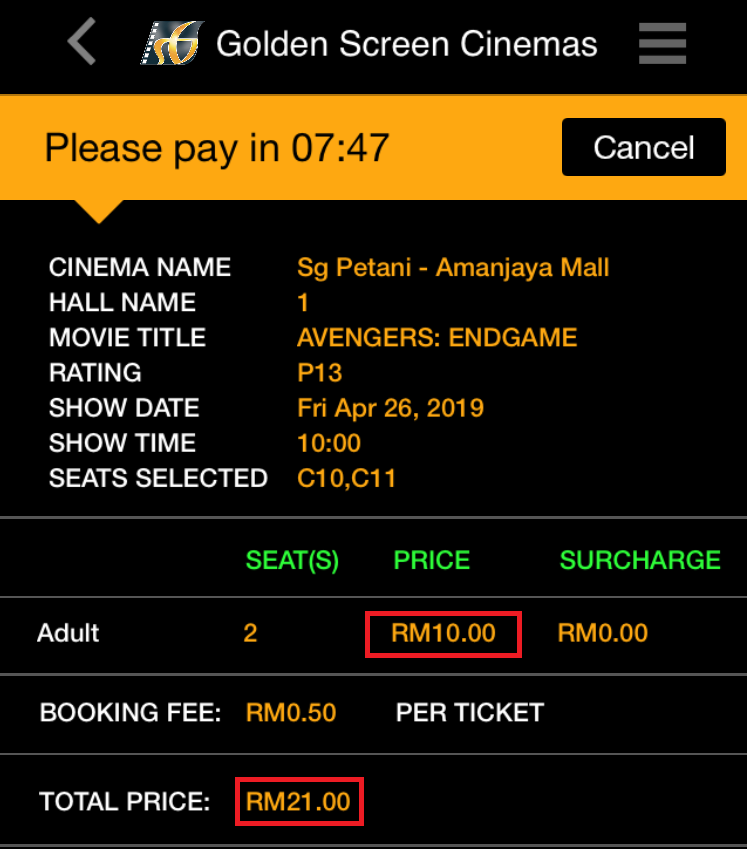This screenshot has width=747, height=849.
Task: Open the hamburger menu icon
Action: pyautogui.click(x=662, y=43)
